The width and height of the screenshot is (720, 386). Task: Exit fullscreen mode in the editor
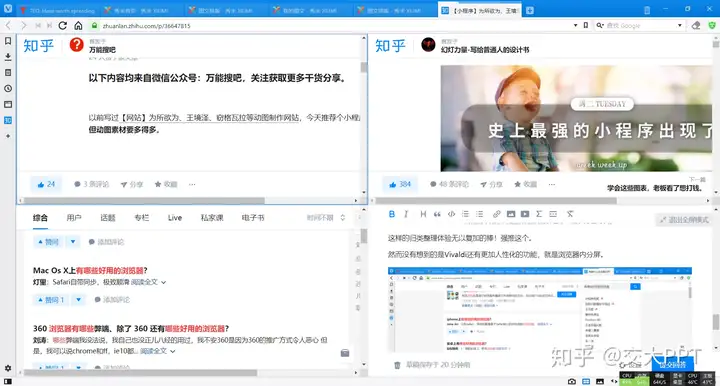(x=684, y=220)
